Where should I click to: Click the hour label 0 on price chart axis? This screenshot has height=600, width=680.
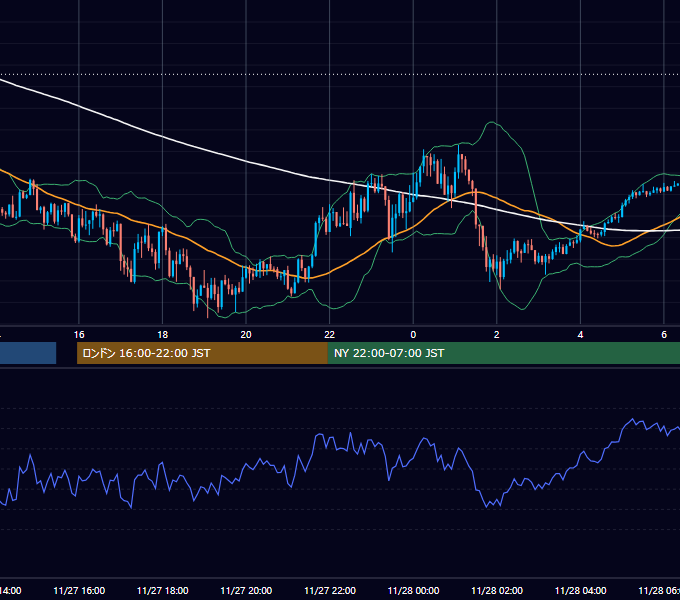tap(413, 335)
